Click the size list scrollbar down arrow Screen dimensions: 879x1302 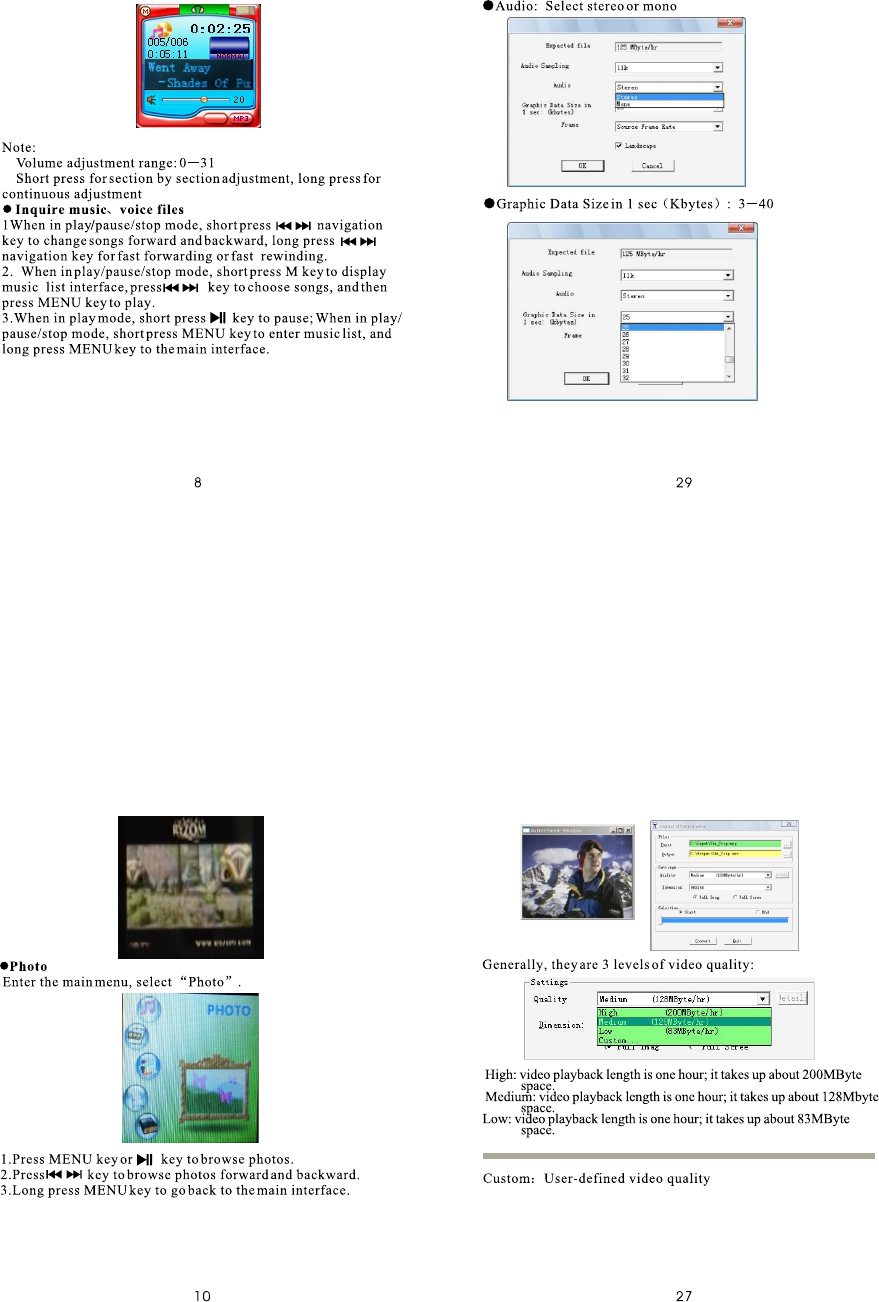pyautogui.click(x=729, y=377)
